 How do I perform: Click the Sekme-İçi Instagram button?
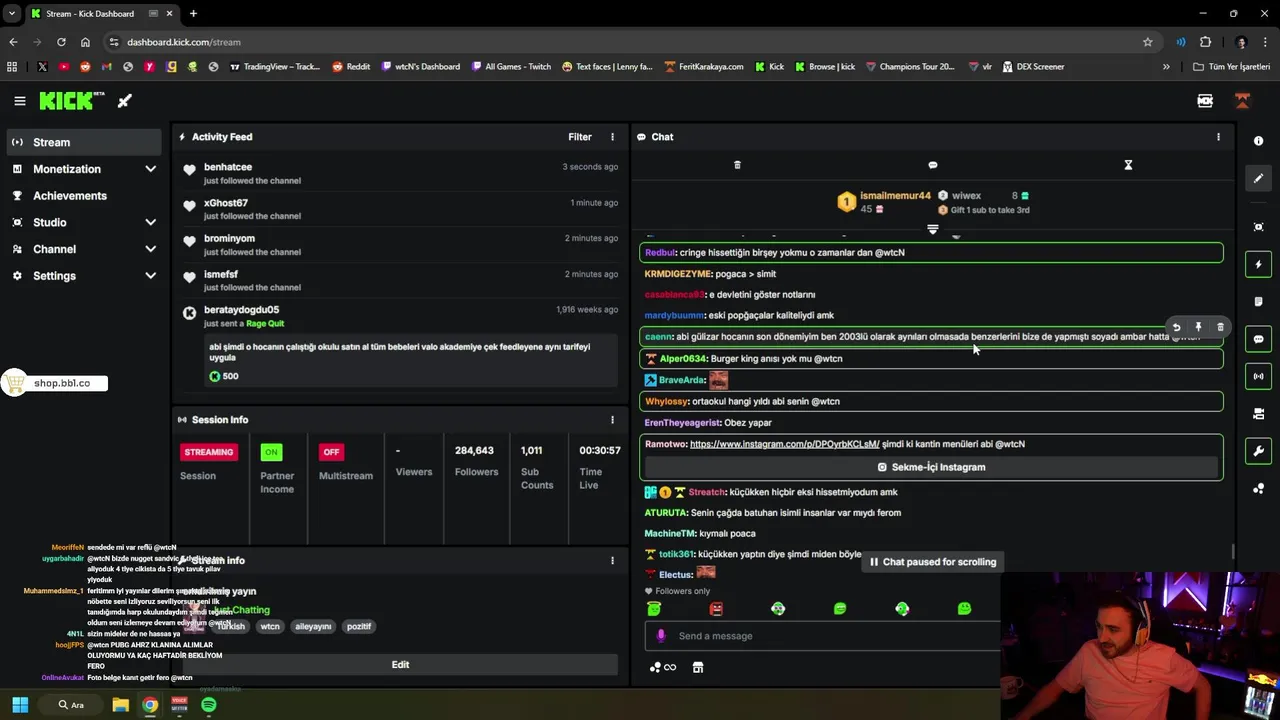[x=931, y=467]
